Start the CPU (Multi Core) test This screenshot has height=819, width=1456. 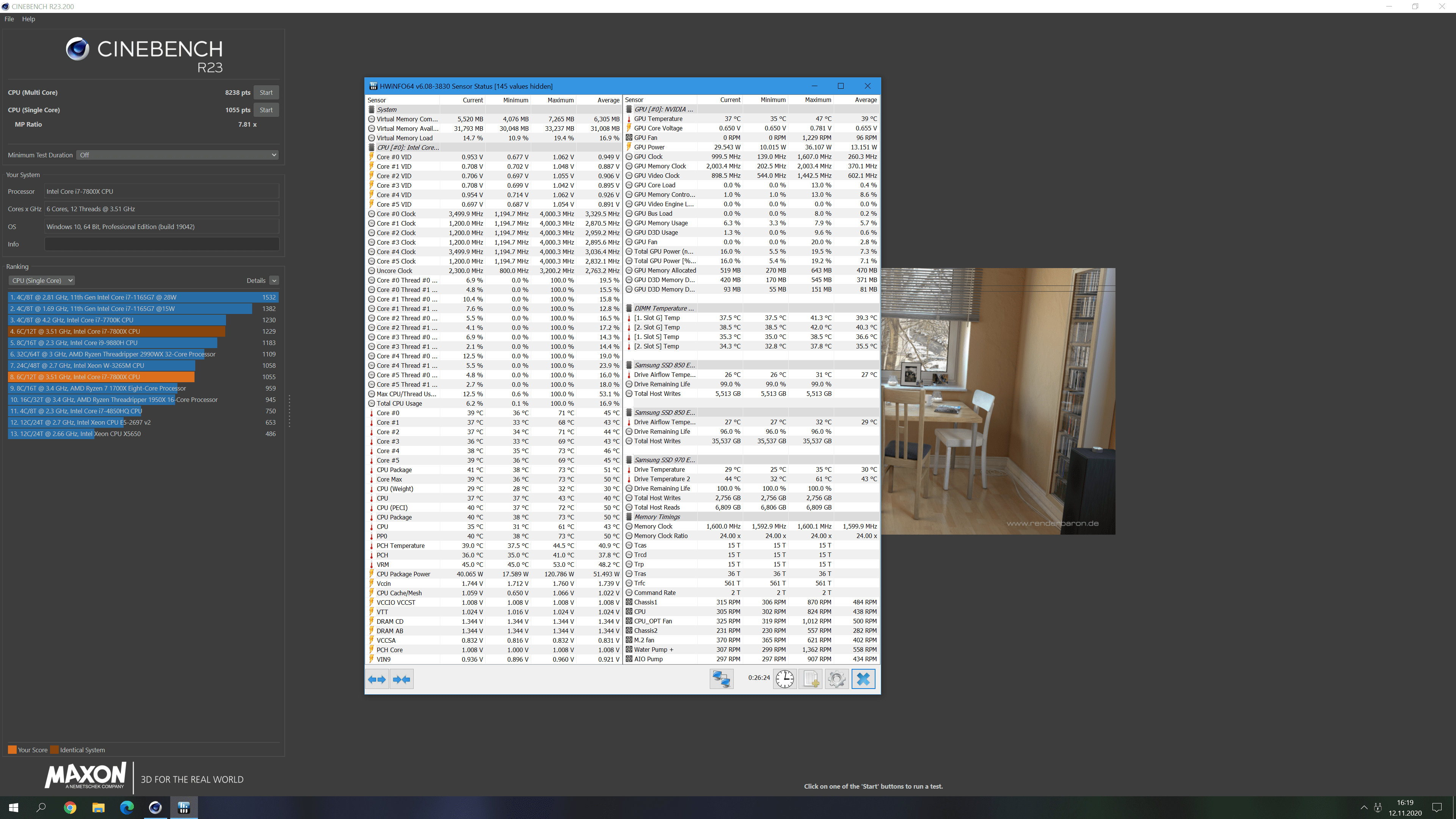[266, 93]
